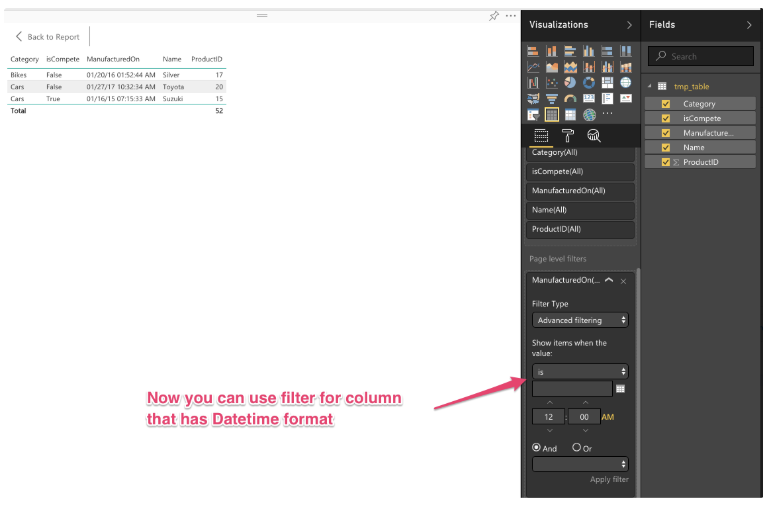Click Back to Report
This screenshot has height=508, width=774.
(x=47, y=37)
